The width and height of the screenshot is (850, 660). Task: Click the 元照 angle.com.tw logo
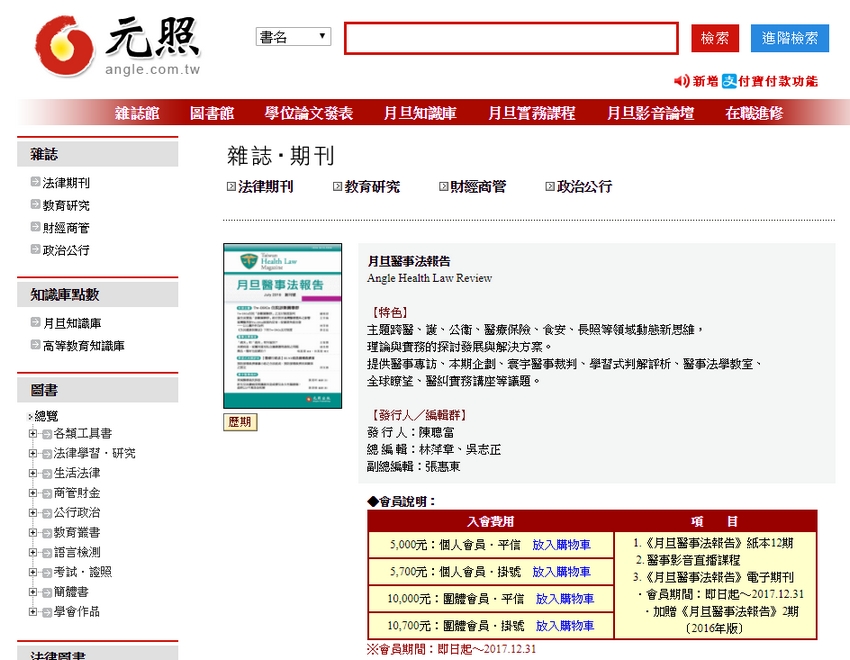(118, 46)
